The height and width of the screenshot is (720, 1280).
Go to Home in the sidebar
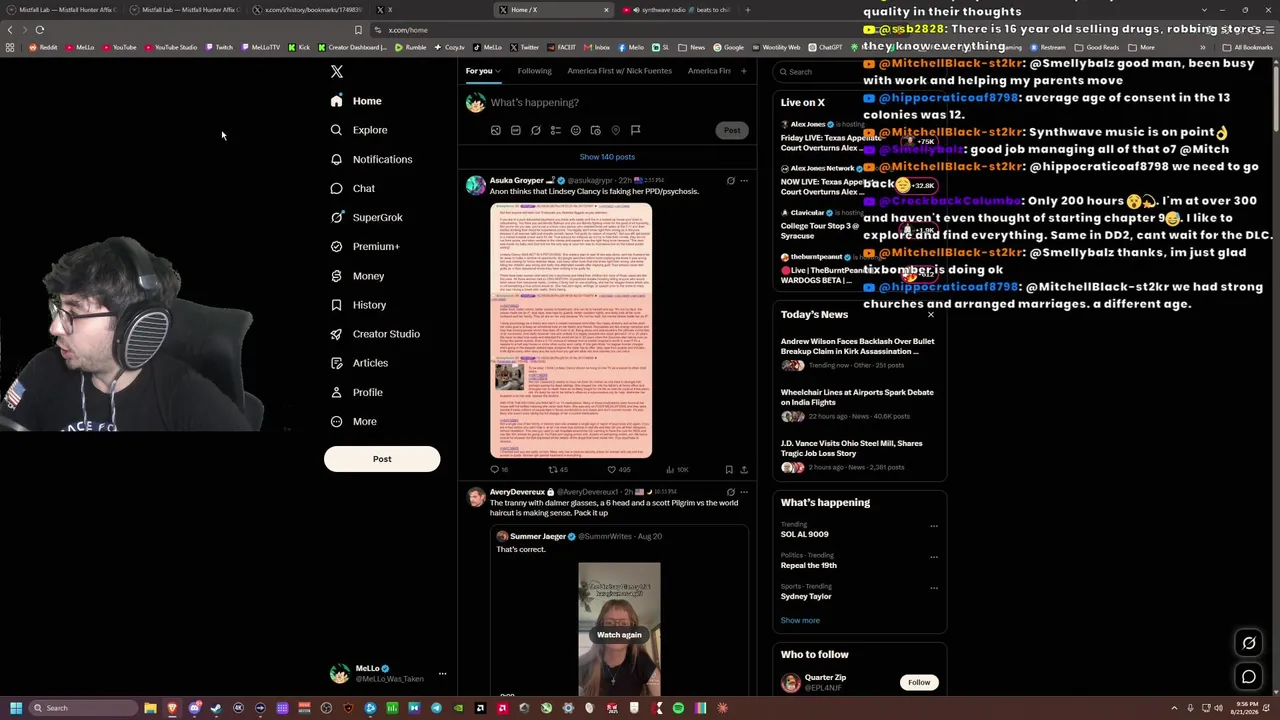(357, 101)
